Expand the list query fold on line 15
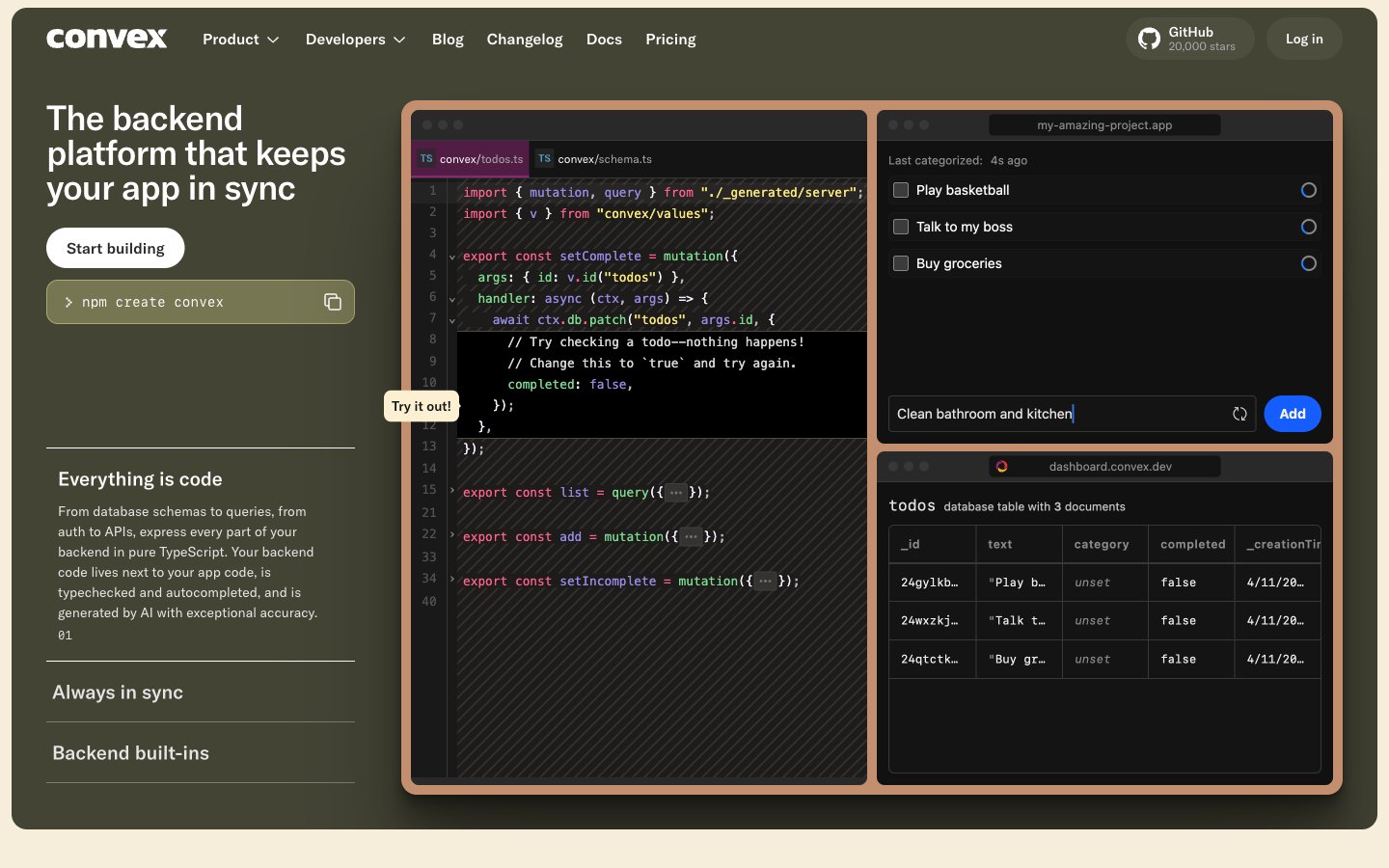This screenshot has width=1389, height=868. pyautogui.click(x=452, y=491)
